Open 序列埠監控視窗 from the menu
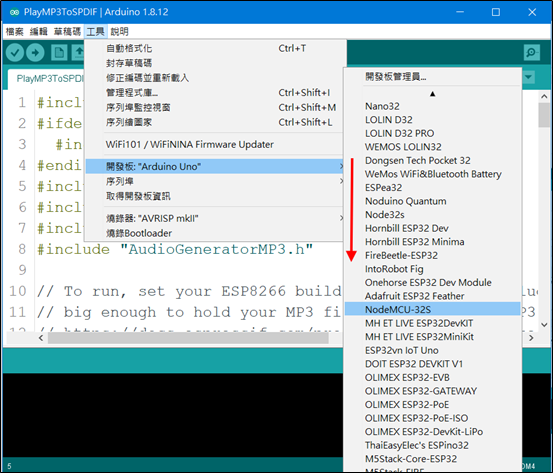Viewport: 553px width, 473px height. 214,108
